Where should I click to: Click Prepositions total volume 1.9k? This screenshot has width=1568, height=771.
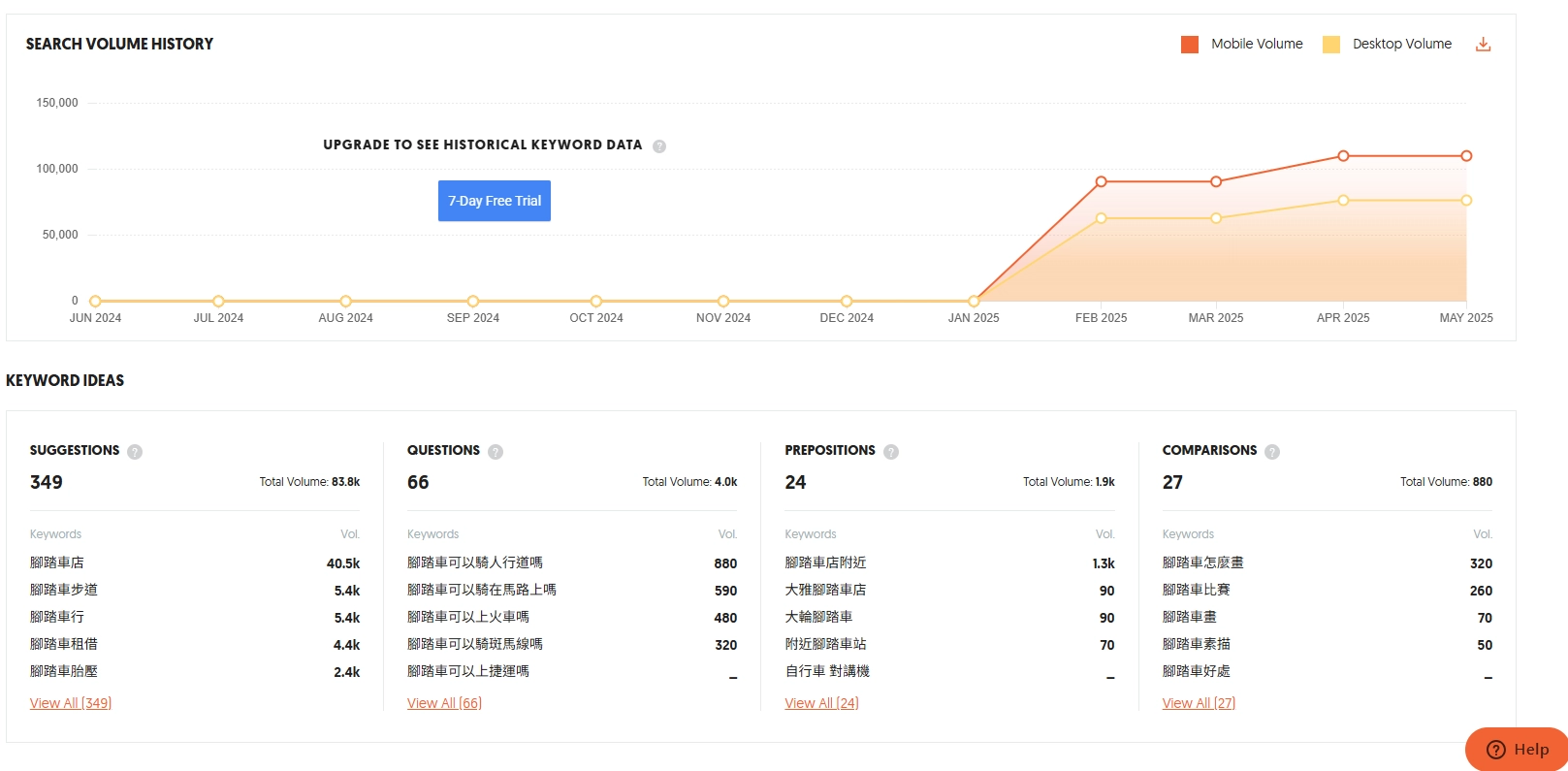pyautogui.click(x=1069, y=482)
